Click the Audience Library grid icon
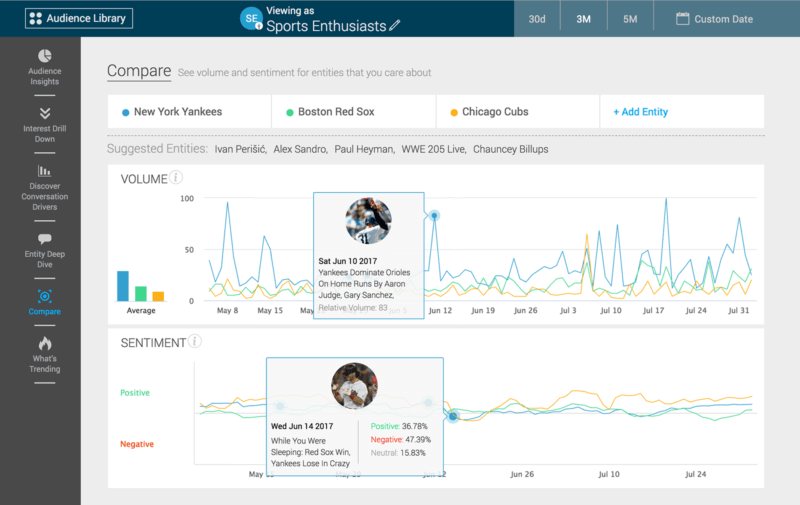This screenshot has height=505, width=800. (x=36, y=18)
